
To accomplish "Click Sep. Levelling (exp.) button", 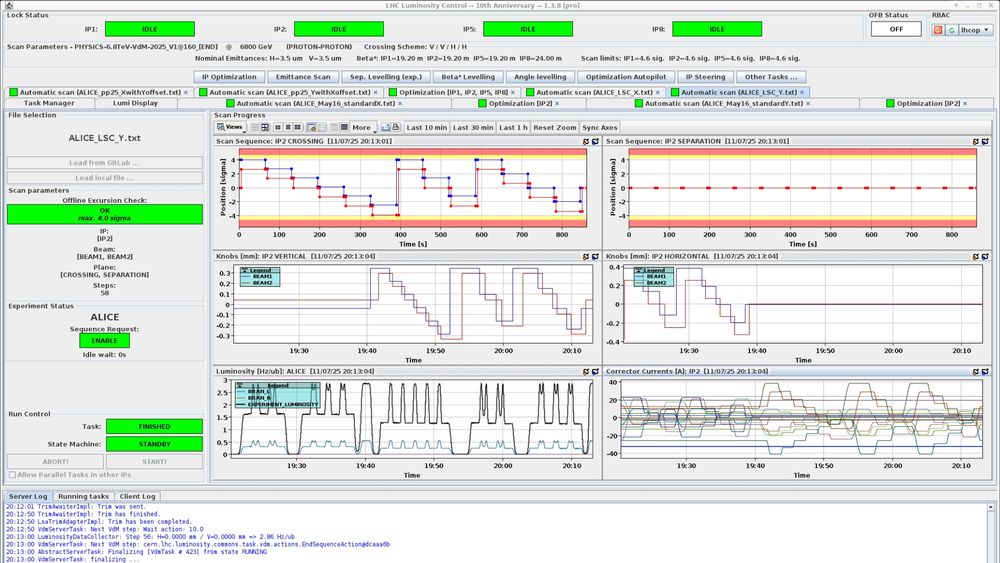I will pos(386,77).
